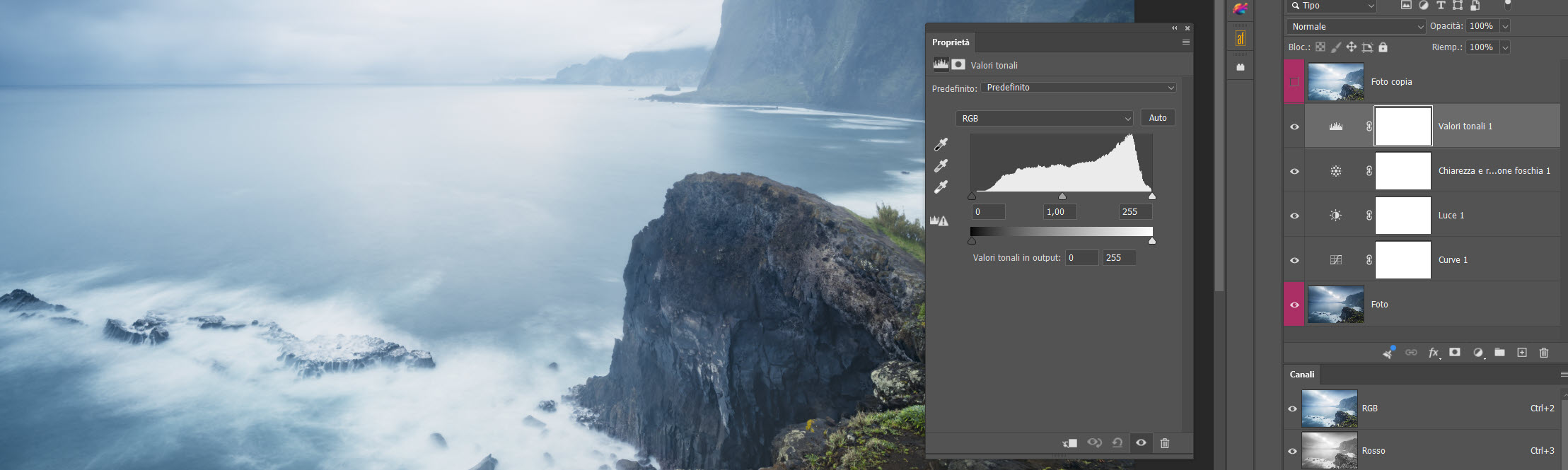Click the gamma 1,00 input field
Image resolution: width=1568 pixels, height=470 pixels.
(x=1060, y=212)
